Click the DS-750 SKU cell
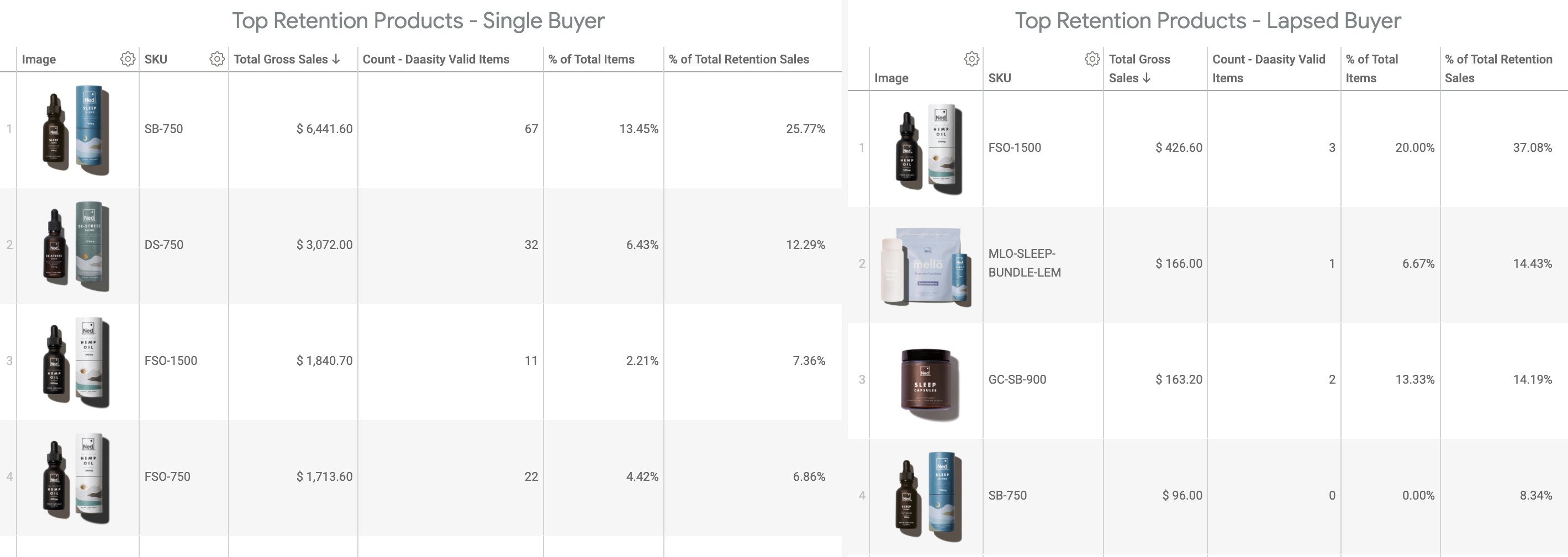This screenshot has height=557, width=1568. (x=163, y=245)
